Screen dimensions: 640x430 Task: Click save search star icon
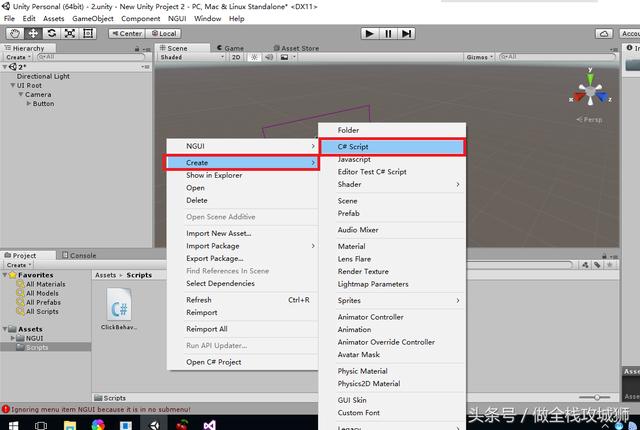pos(609,265)
